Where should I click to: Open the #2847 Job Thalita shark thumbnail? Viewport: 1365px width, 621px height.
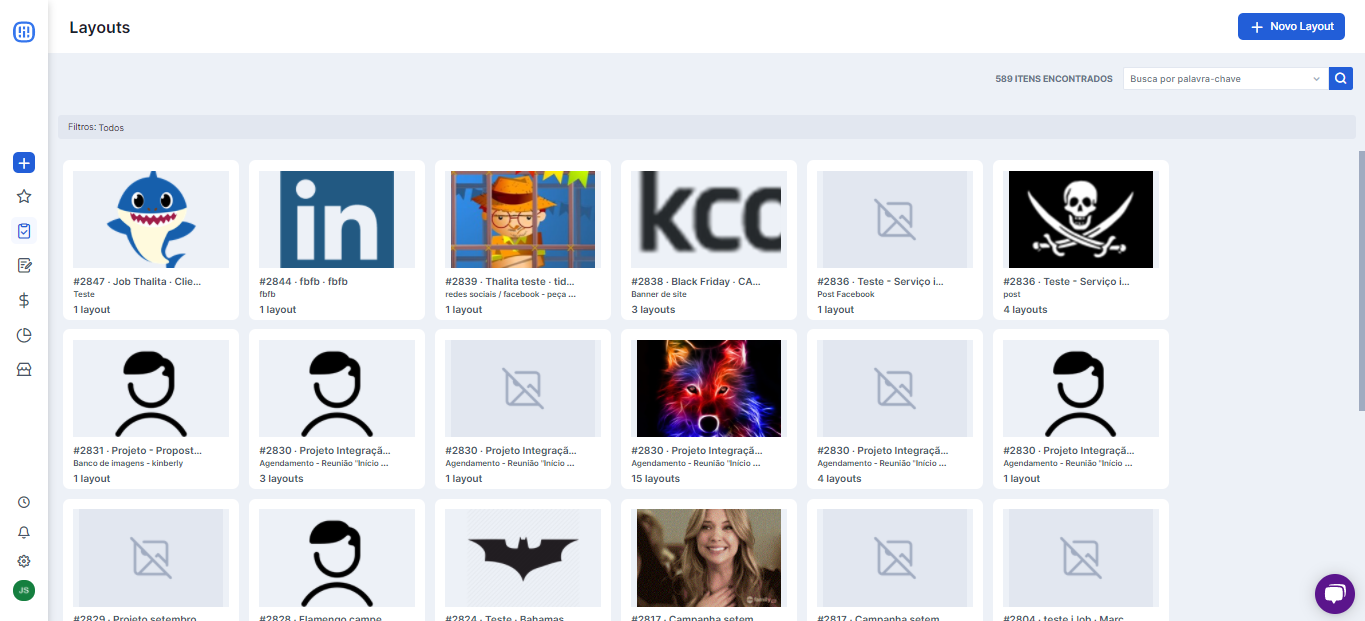pos(151,219)
